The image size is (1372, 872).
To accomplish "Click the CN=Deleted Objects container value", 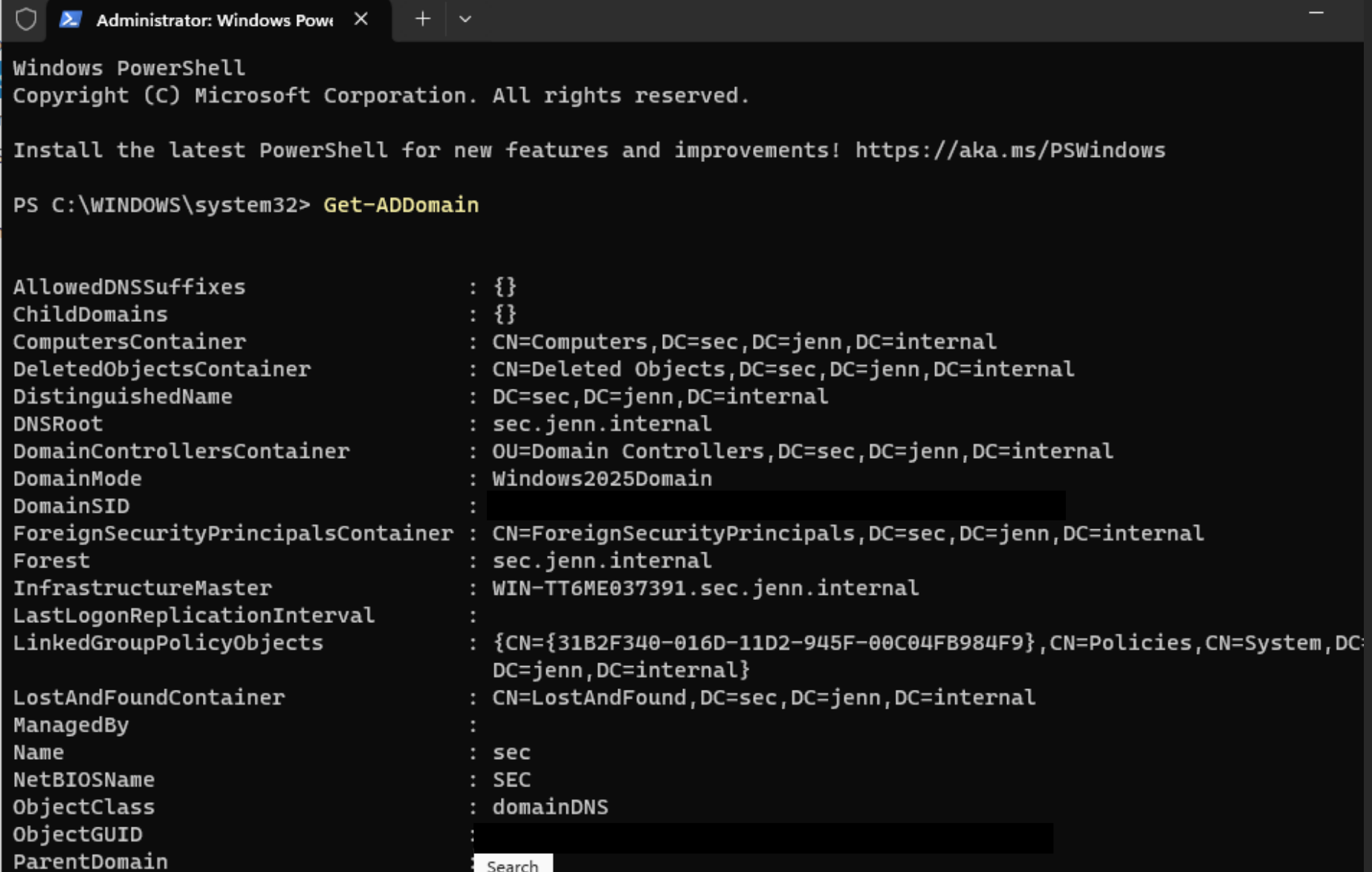I will tap(783, 369).
